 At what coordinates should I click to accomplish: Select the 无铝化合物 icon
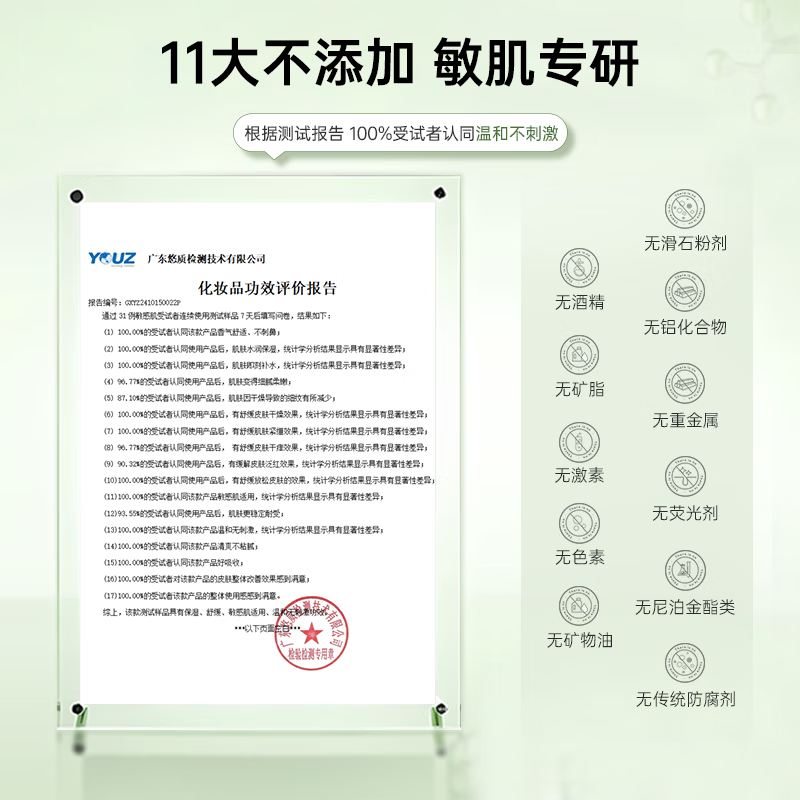[x=686, y=293]
